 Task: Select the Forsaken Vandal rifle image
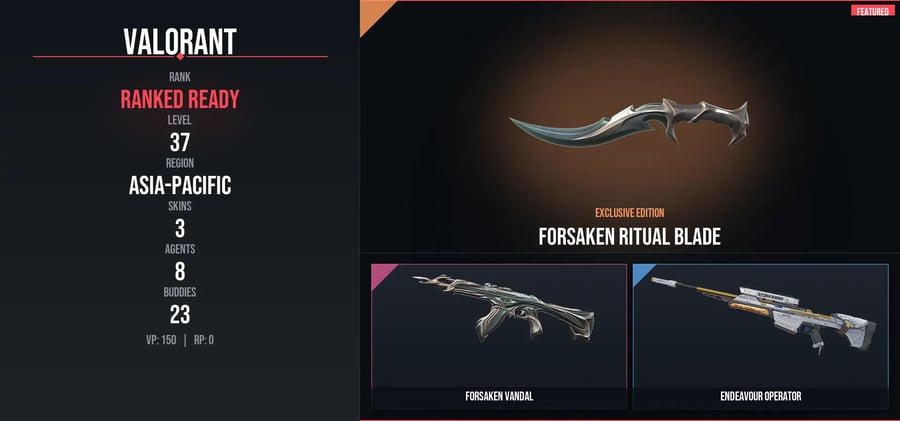(x=503, y=307)
